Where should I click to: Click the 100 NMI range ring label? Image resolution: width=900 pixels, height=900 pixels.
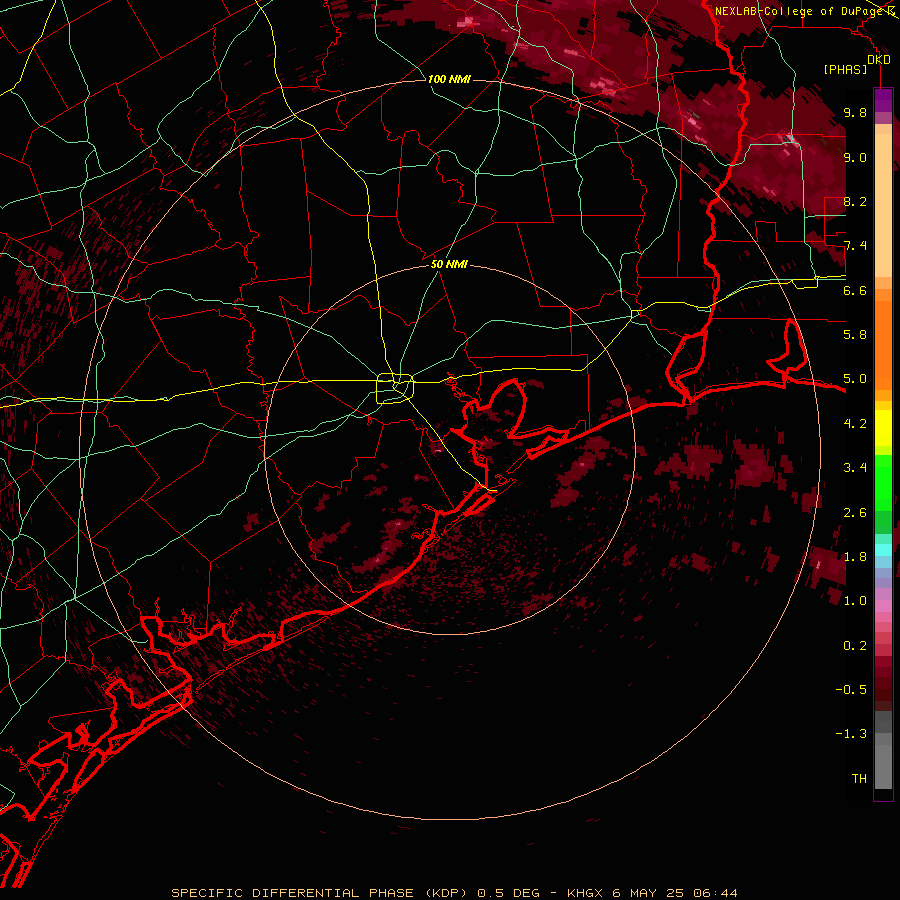[449, 79]
